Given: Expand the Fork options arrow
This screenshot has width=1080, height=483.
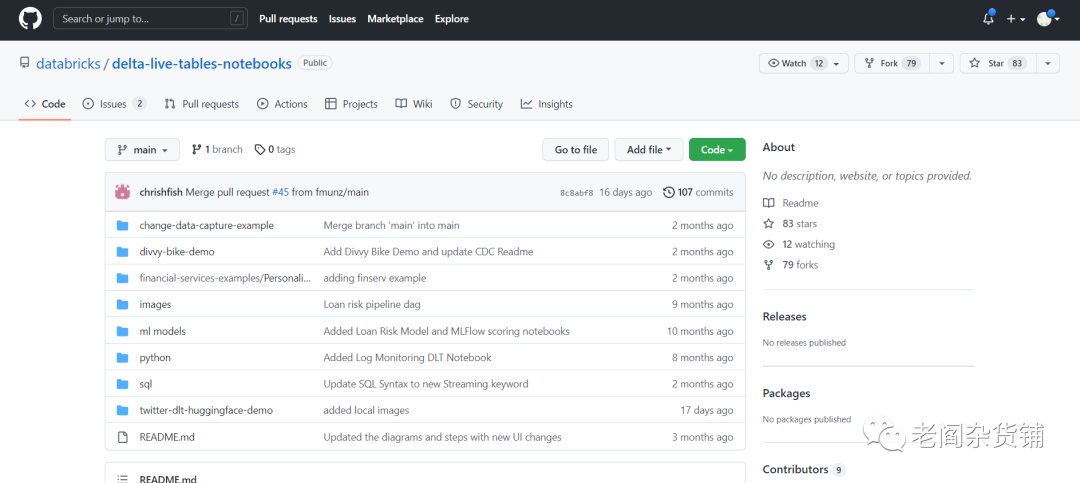Looking at the screenshot, I should (x=941, y=63).
